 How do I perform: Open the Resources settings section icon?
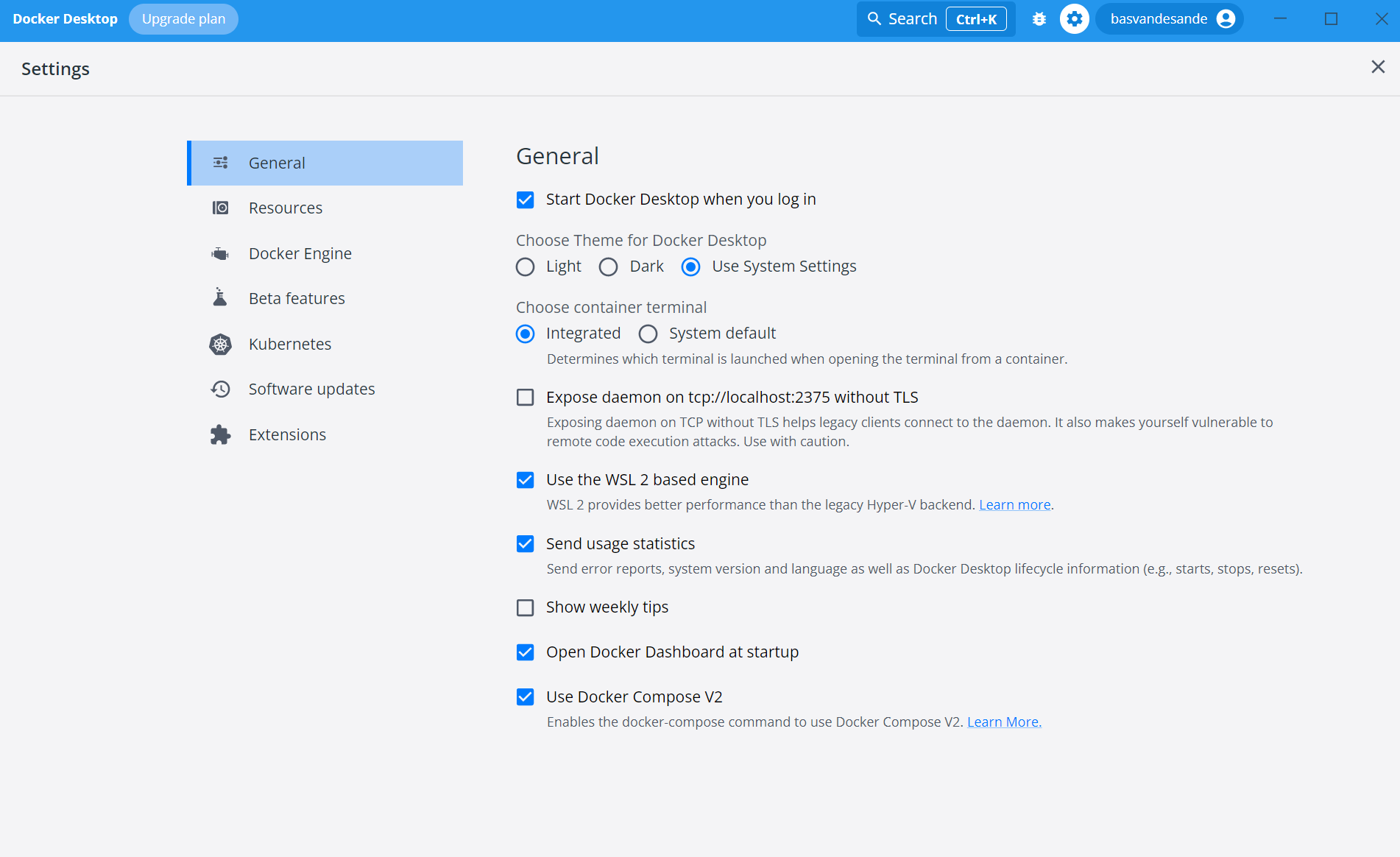[221, 208]
